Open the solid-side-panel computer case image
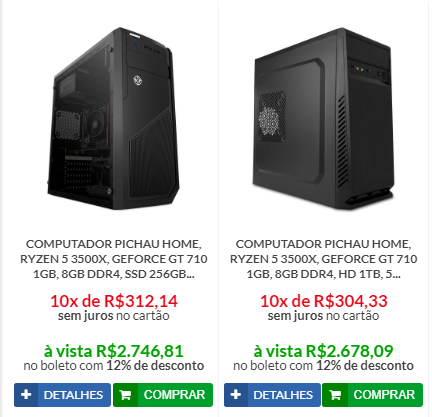The height and width of the screenshot is (417, 432). point(323,119)
